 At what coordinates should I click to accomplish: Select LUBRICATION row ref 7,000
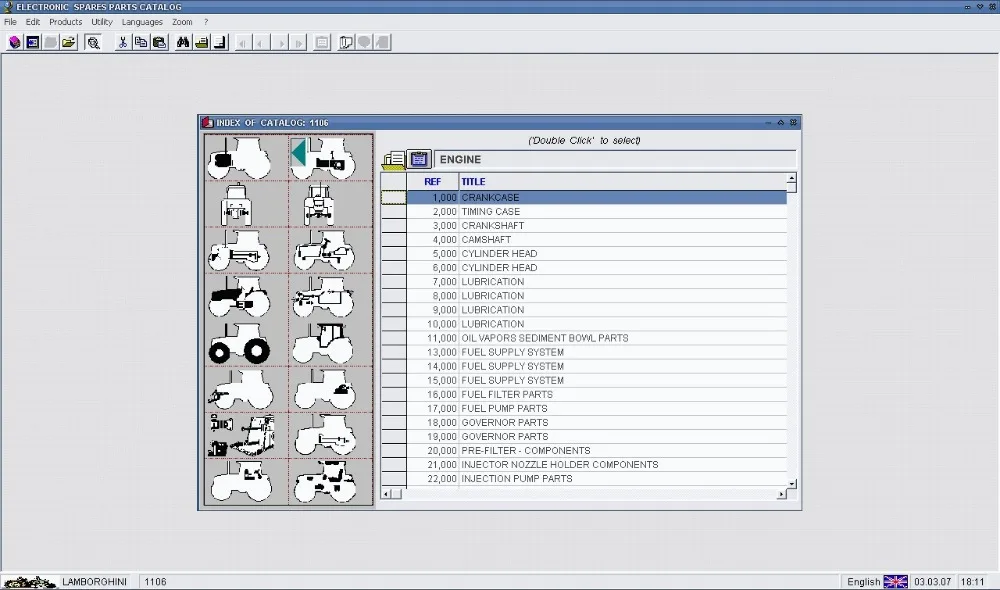pos(596,282)
